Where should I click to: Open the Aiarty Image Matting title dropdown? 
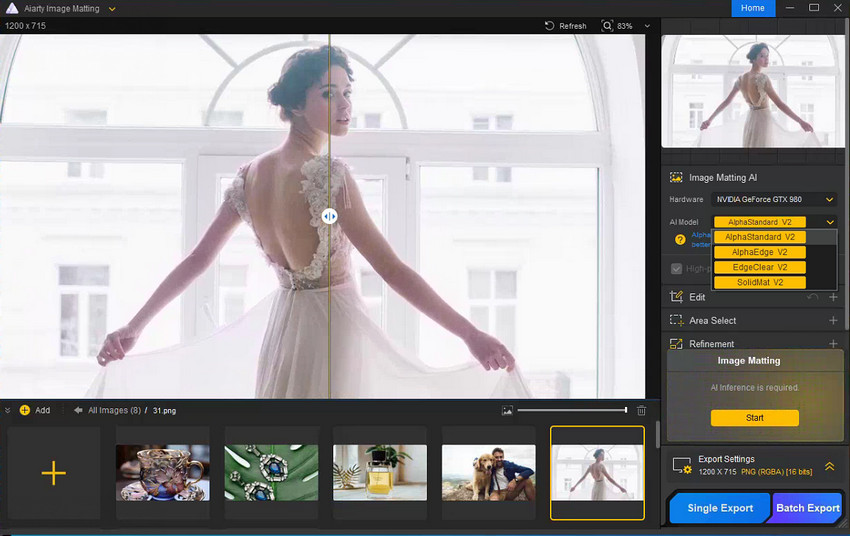click(x=112, y=9)
